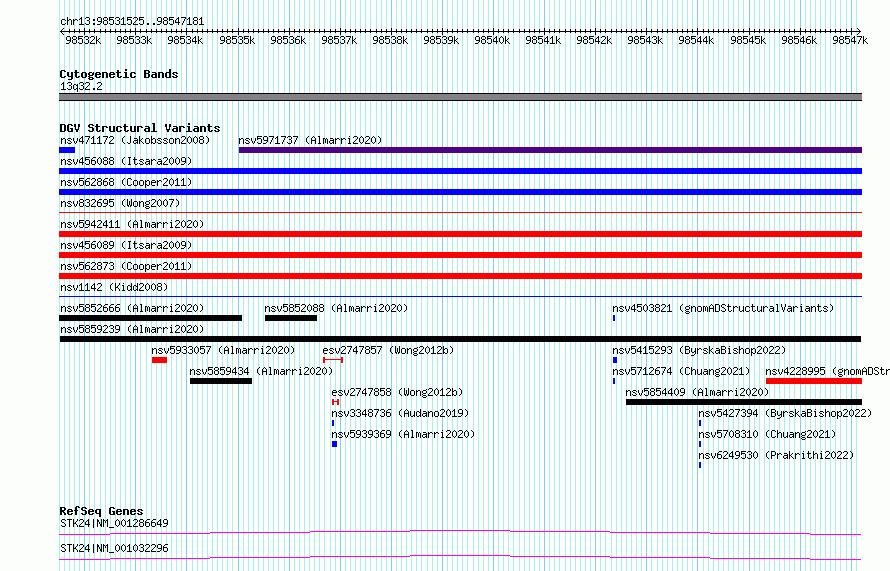The width and height of the screenshot is (890, 571).
Task: Click the STK24|NM_001286649 gene label
Action: pyautogui.click(x=114, y=523)
